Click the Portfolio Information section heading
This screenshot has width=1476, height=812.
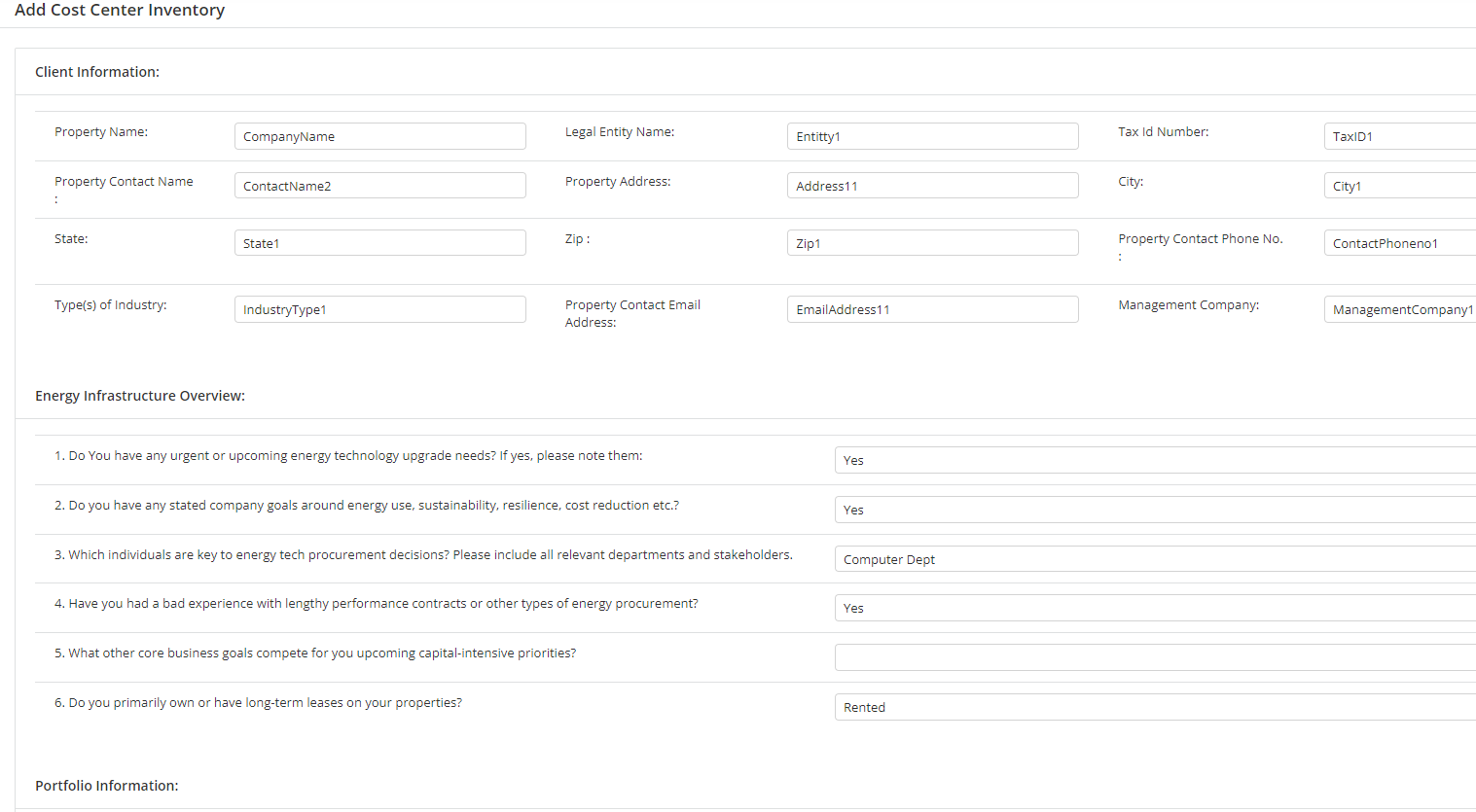tap(107, 785)
